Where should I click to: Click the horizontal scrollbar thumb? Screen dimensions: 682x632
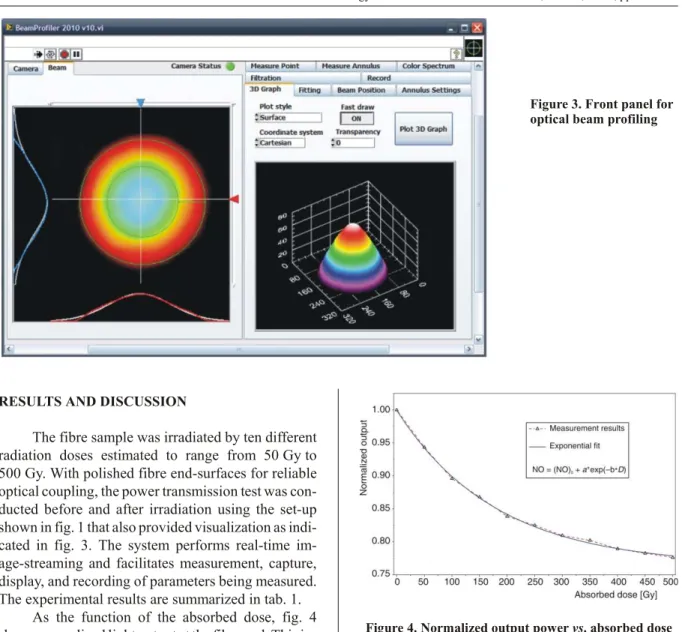238,349
